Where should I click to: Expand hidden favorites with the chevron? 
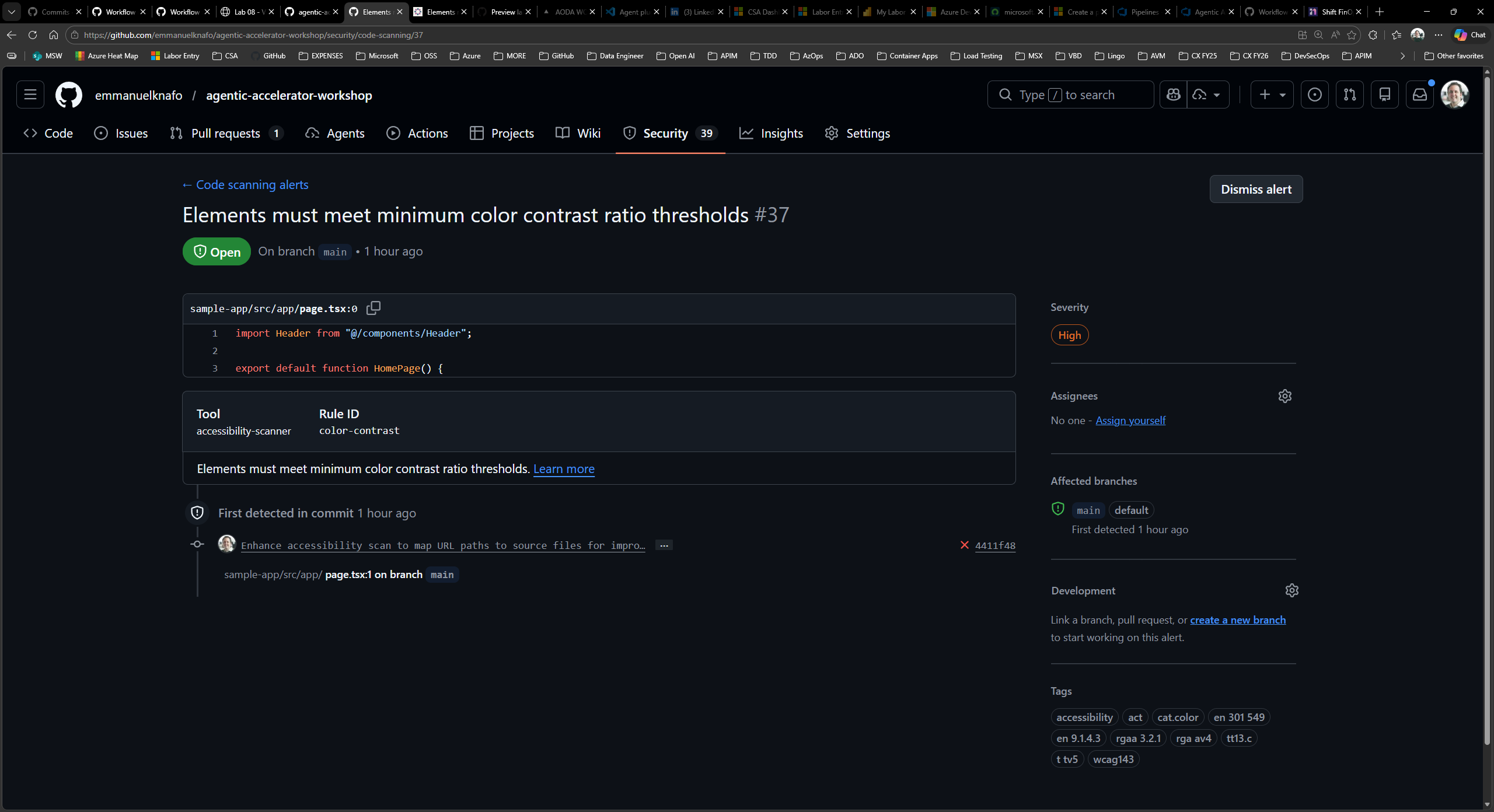(x=1402, y=55)
